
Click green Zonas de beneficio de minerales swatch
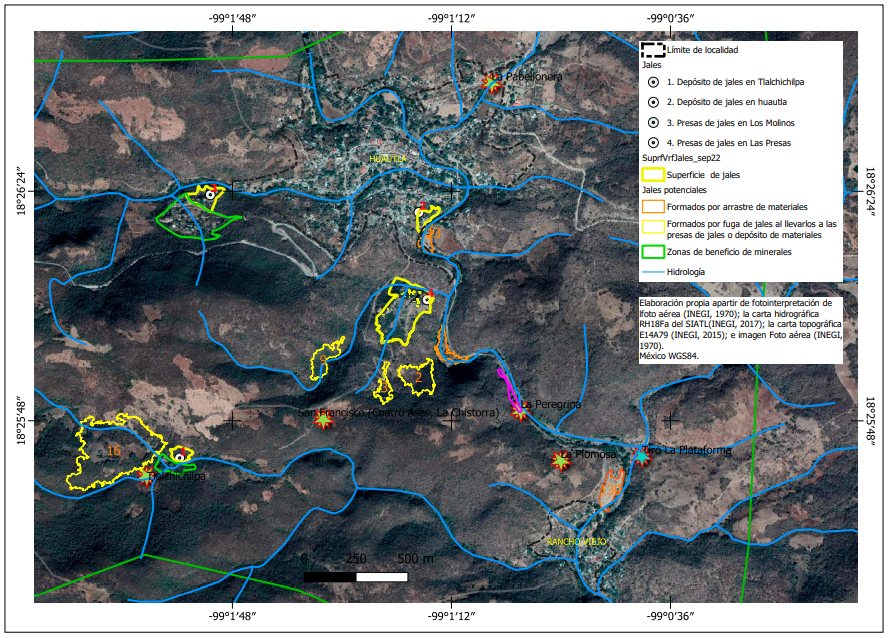coord(653,252)
